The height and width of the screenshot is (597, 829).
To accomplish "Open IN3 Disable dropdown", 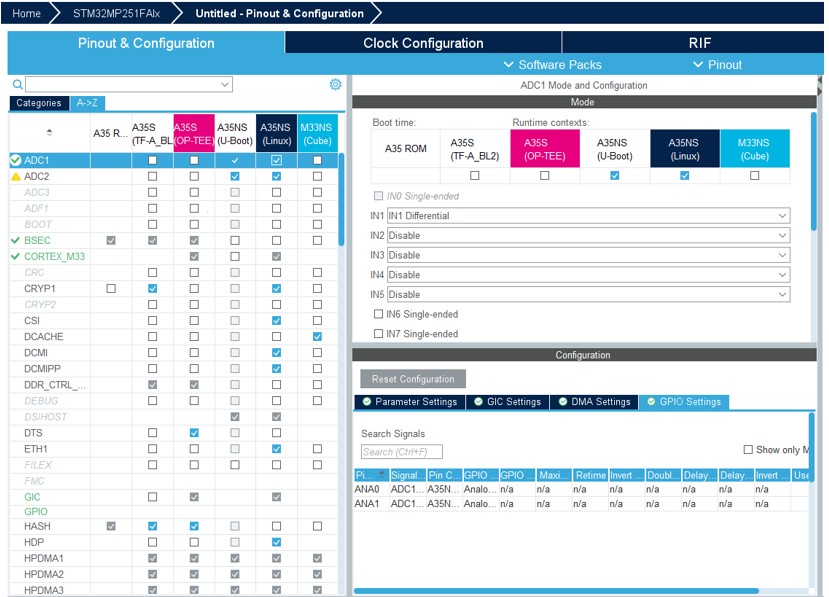I will pos(588,255).
